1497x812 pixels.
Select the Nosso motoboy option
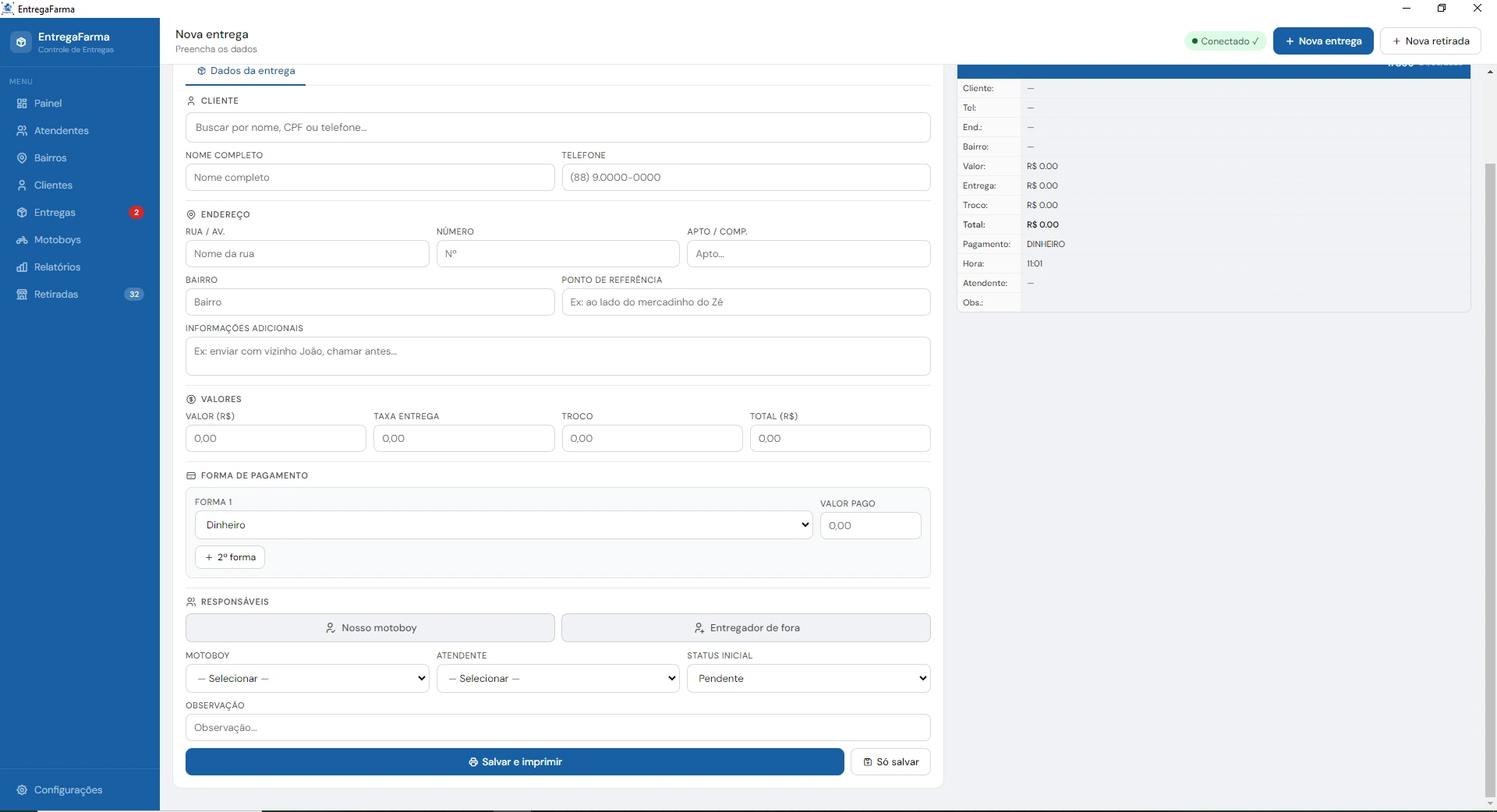pyautogui.click(x=370, y=628)
